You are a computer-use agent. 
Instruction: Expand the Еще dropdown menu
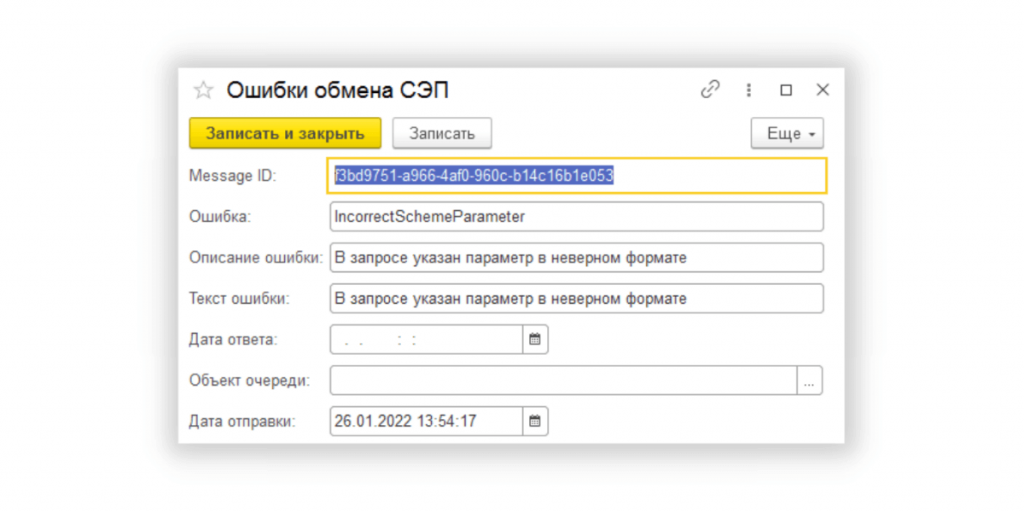point(787,133)
